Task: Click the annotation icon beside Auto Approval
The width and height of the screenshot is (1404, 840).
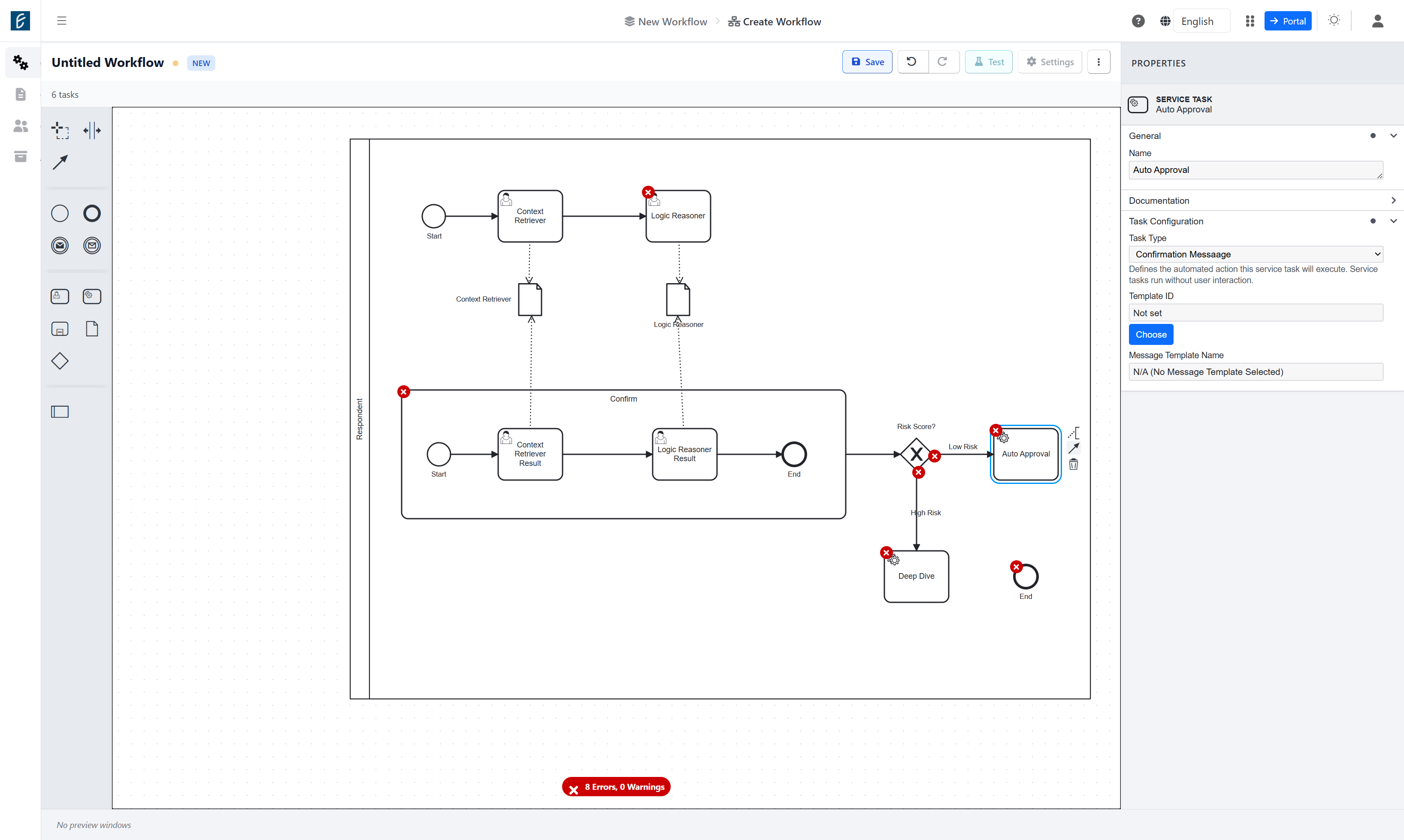Action: [x=1073, y=433]
